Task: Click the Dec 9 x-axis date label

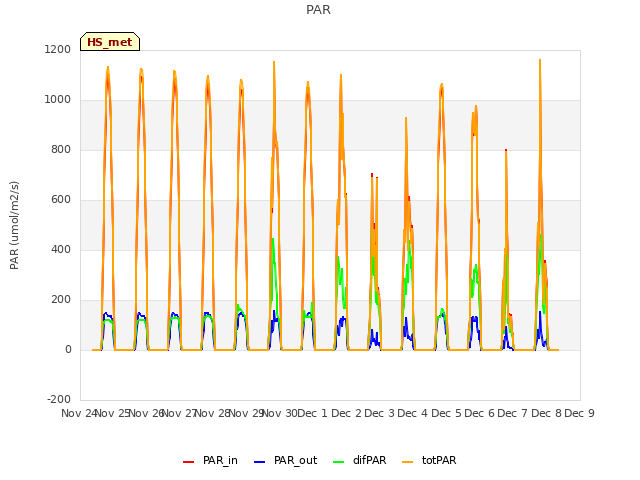Action: [x=579, y=413]
